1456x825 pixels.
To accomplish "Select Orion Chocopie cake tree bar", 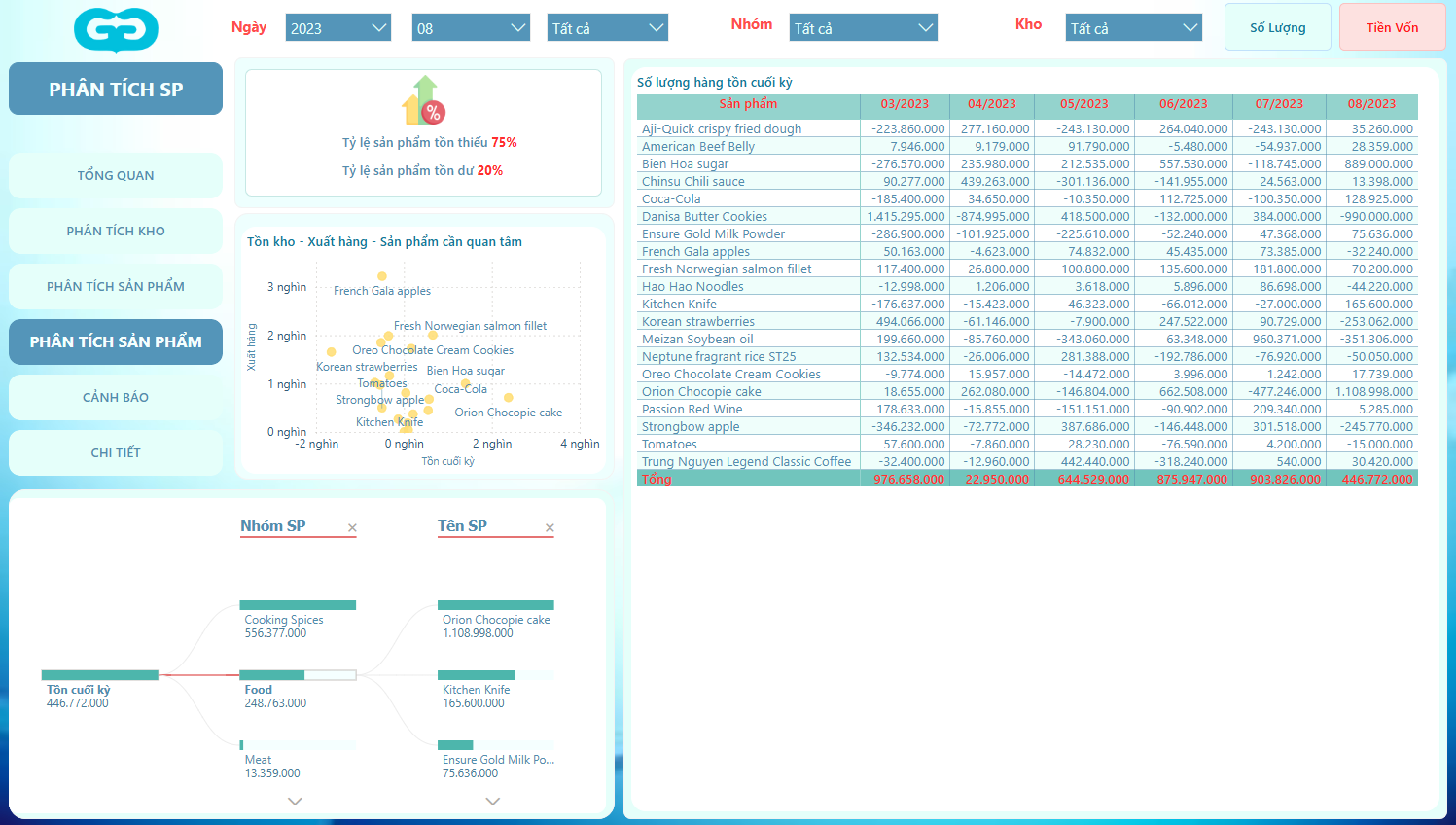I will pos(496,605).
